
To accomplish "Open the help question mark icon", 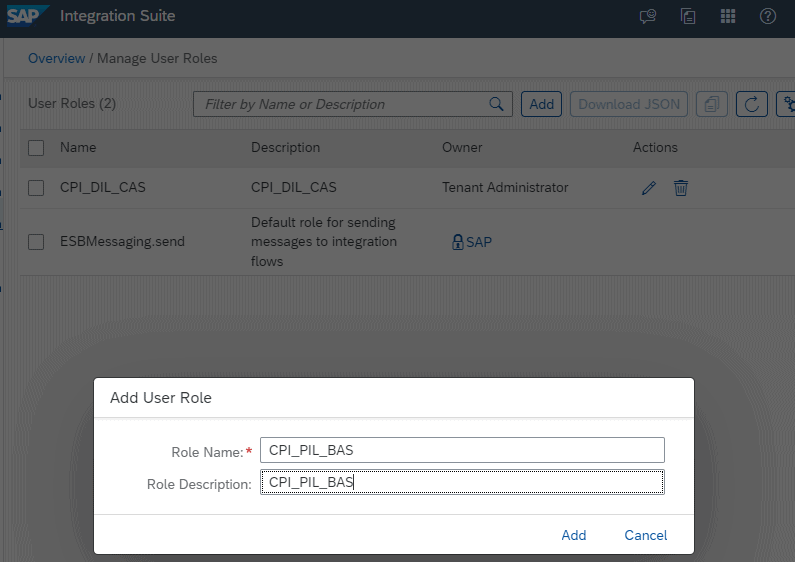I will pyautogui.click(x=768, y=16).
